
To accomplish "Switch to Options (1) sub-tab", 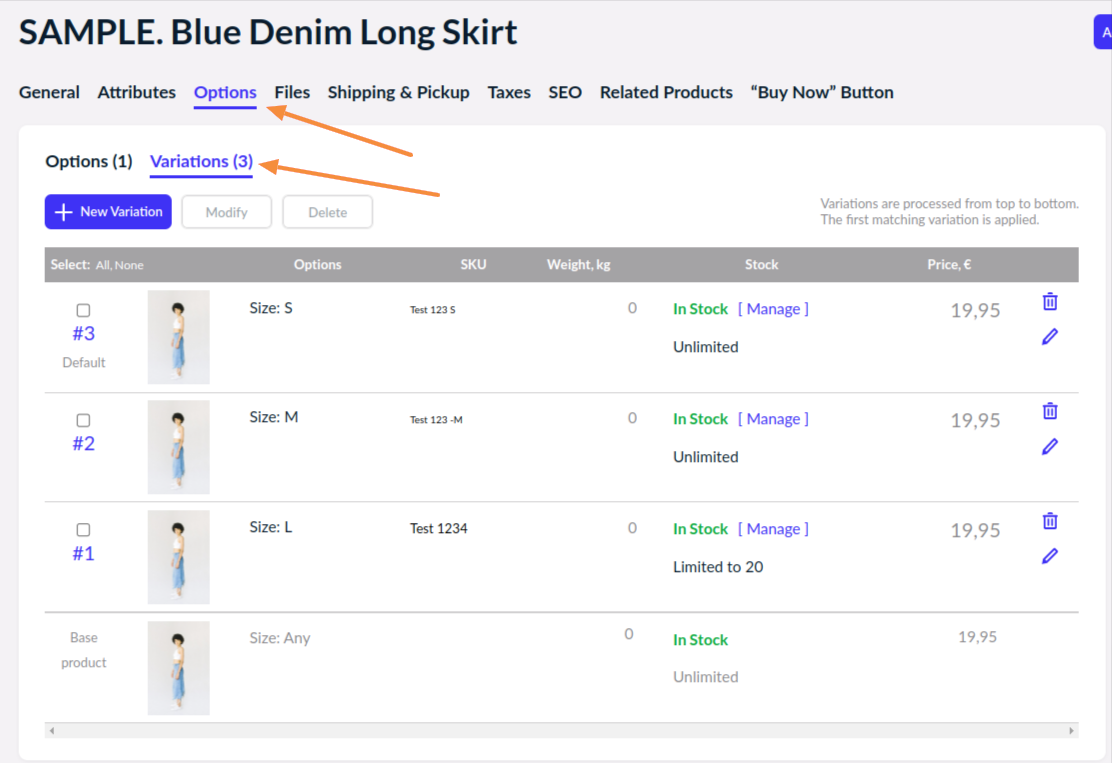I will tap(89, 161).
